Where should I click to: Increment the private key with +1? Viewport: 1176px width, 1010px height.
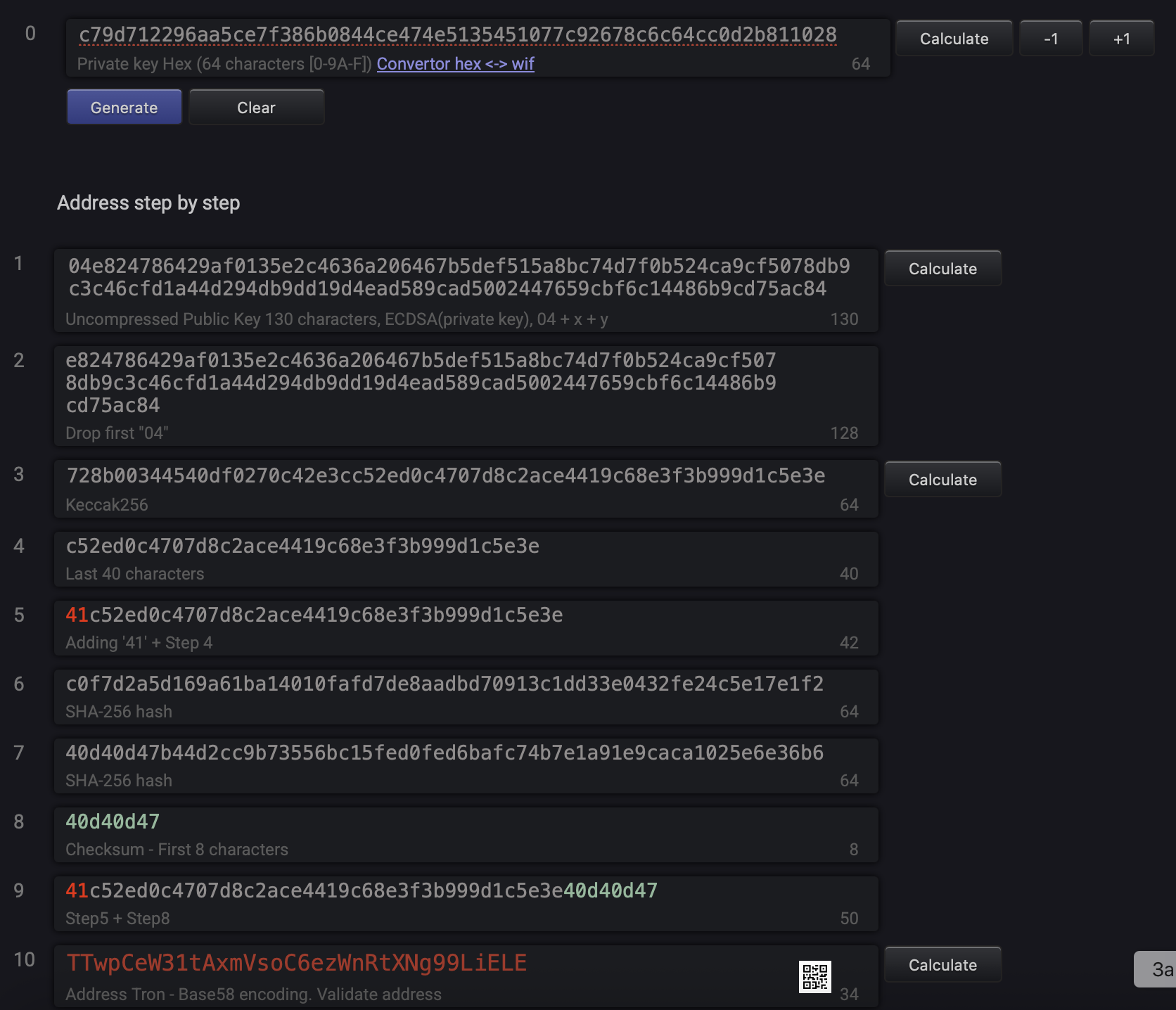pyautogui.click(x=1121, y=39)
